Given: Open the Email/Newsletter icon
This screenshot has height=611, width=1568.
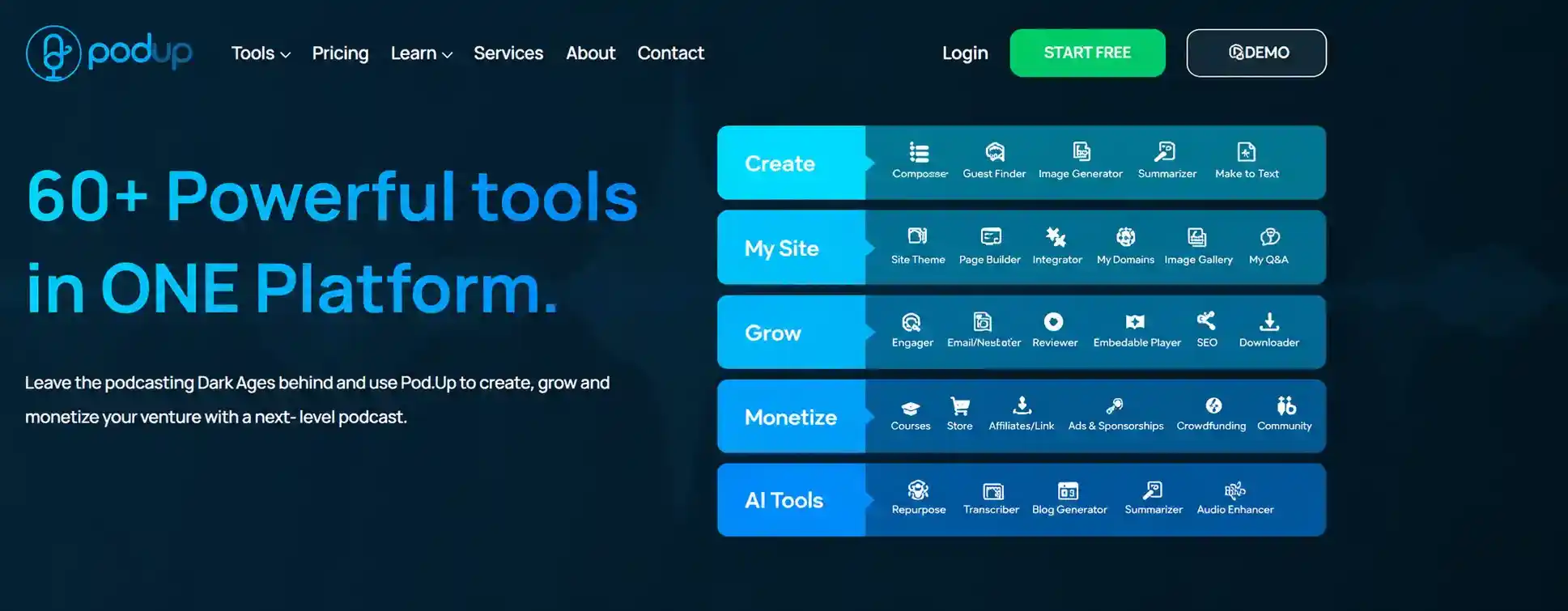Looking at the screenshot, I should (983, 322).
